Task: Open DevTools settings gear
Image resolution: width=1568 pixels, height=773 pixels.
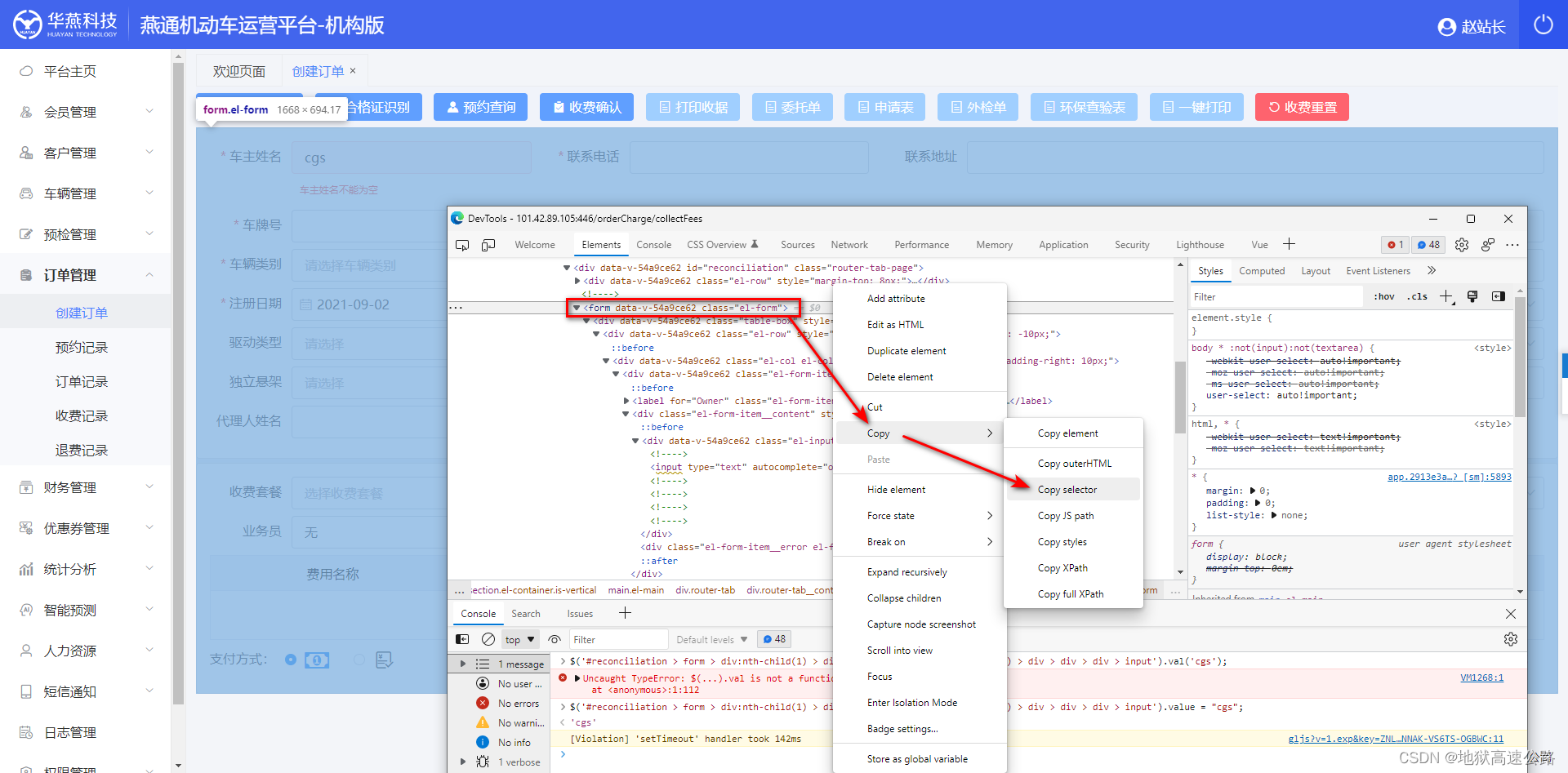Action: [1462, 245]
